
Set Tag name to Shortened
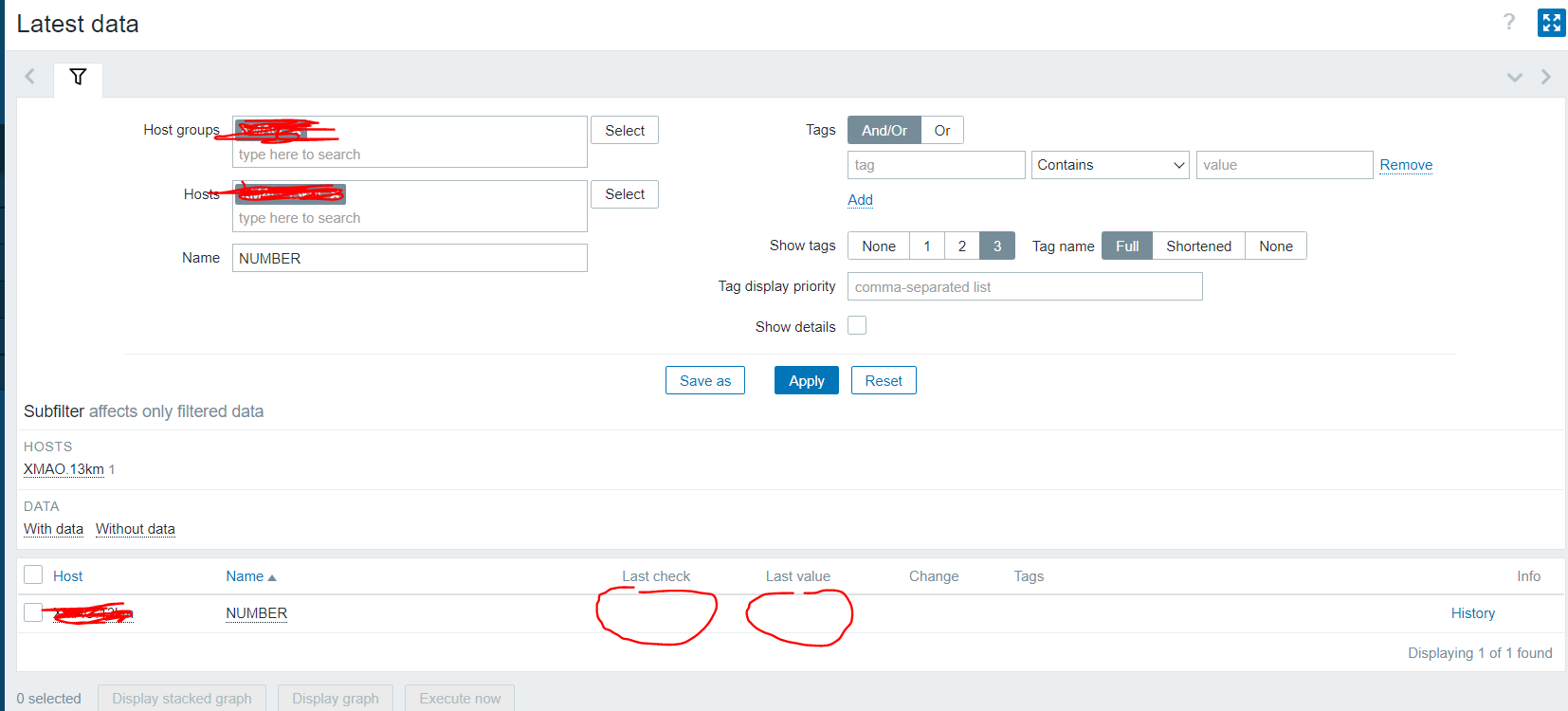pos(1199,246)
